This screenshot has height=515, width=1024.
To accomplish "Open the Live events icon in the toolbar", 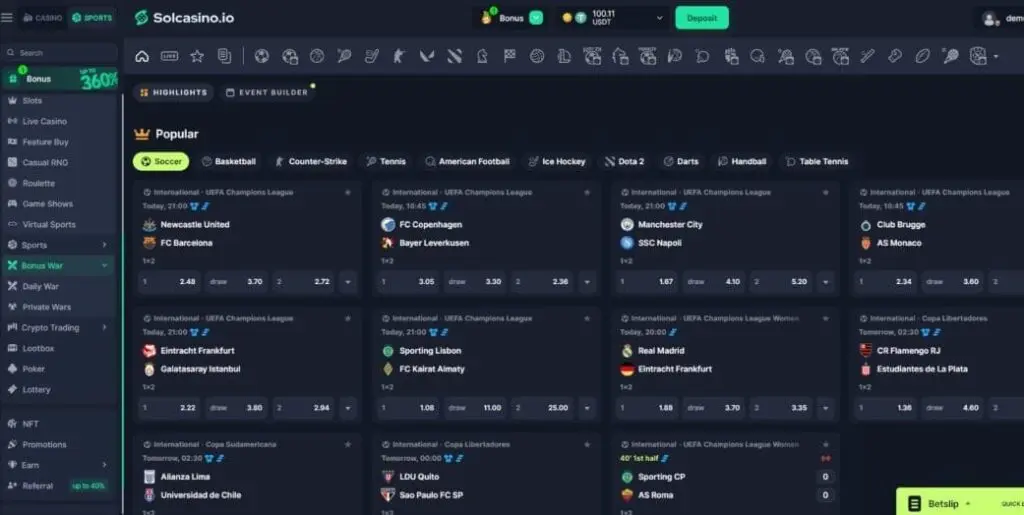I will click(x=169, y=56).
